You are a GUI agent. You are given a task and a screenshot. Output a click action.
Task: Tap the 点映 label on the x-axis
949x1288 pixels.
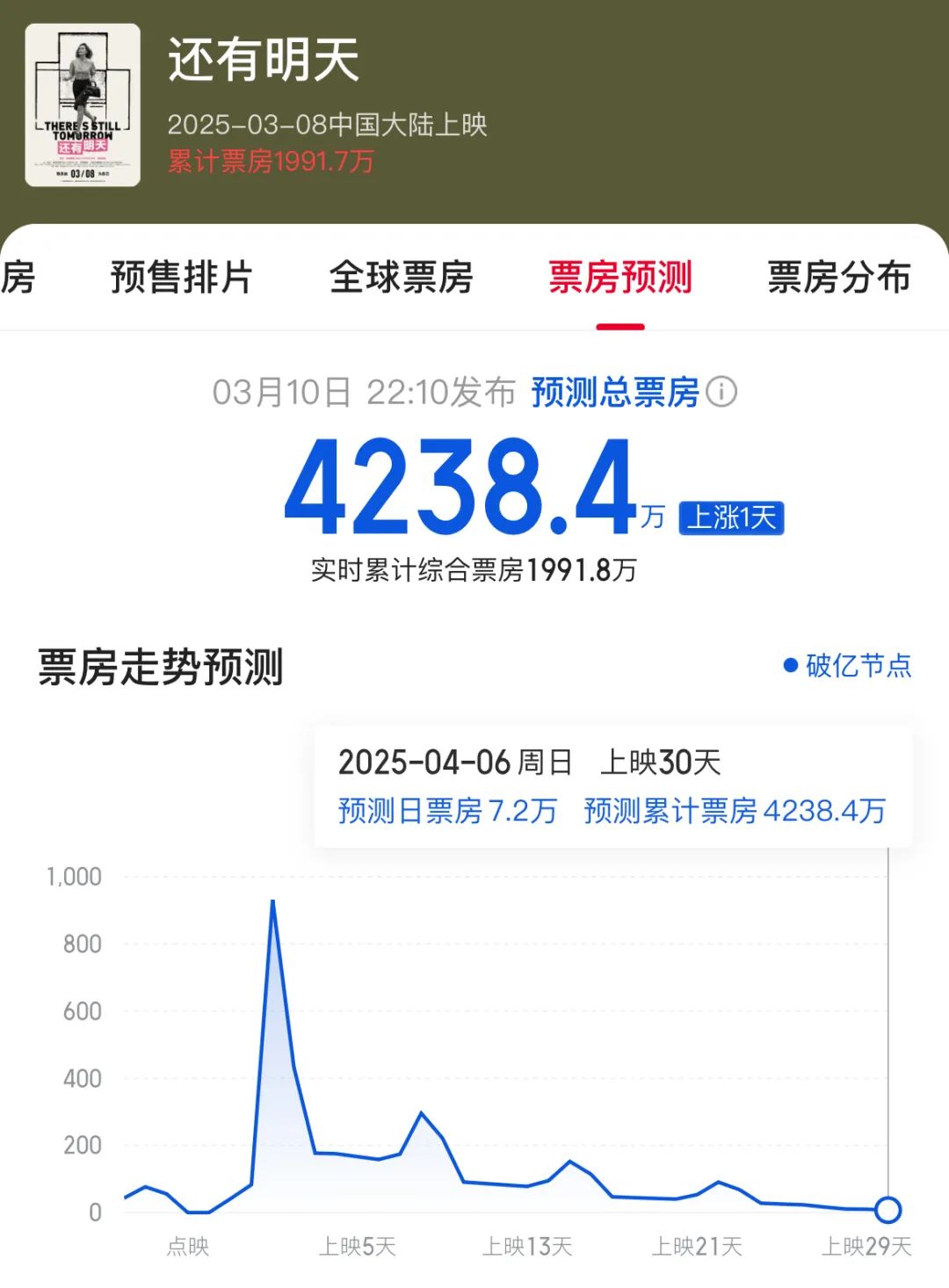pyautogui.click(x=188, y=1246)
